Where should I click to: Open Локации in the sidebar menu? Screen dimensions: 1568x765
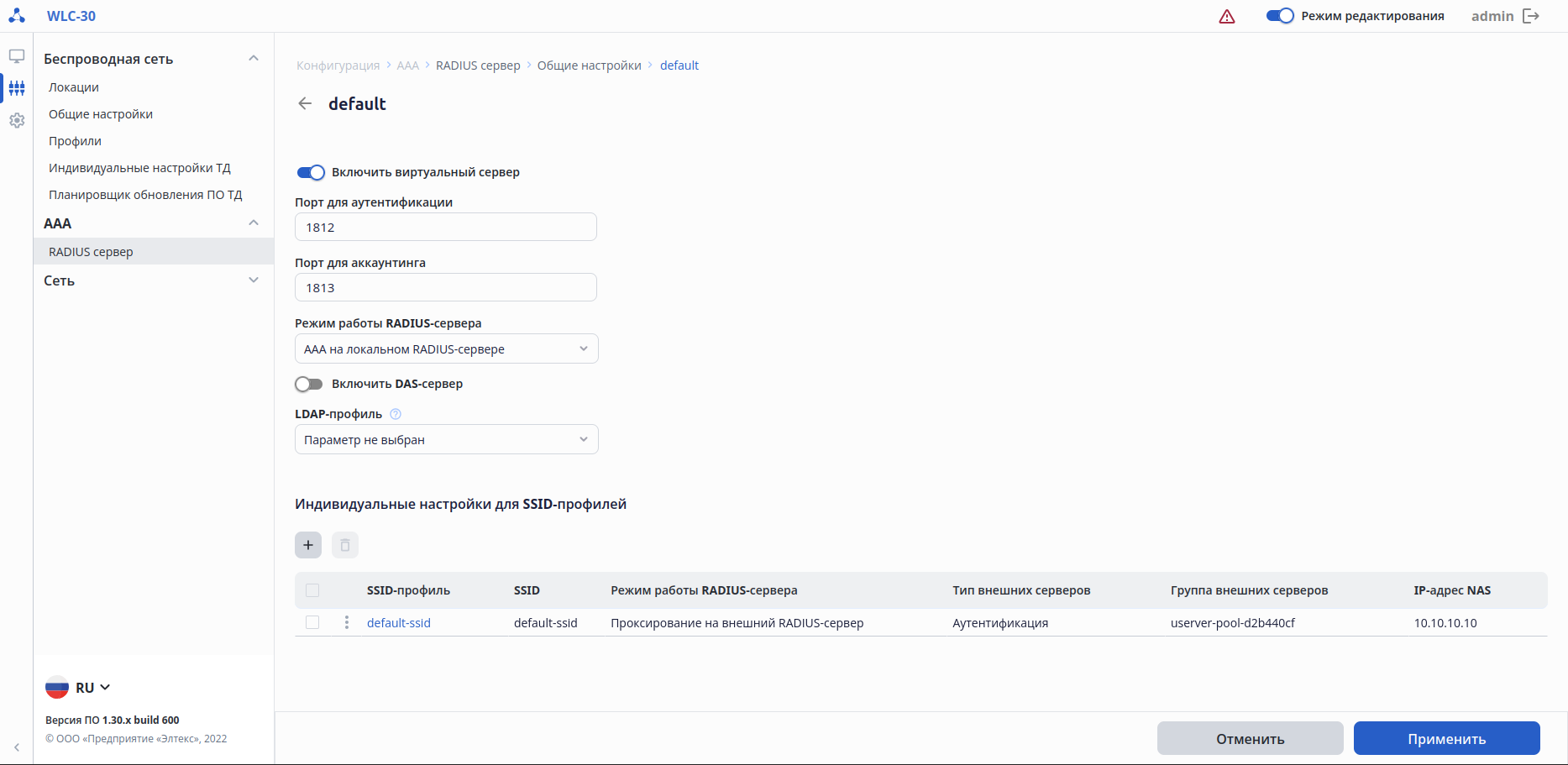pyautogui.click(x=74, y=87)
